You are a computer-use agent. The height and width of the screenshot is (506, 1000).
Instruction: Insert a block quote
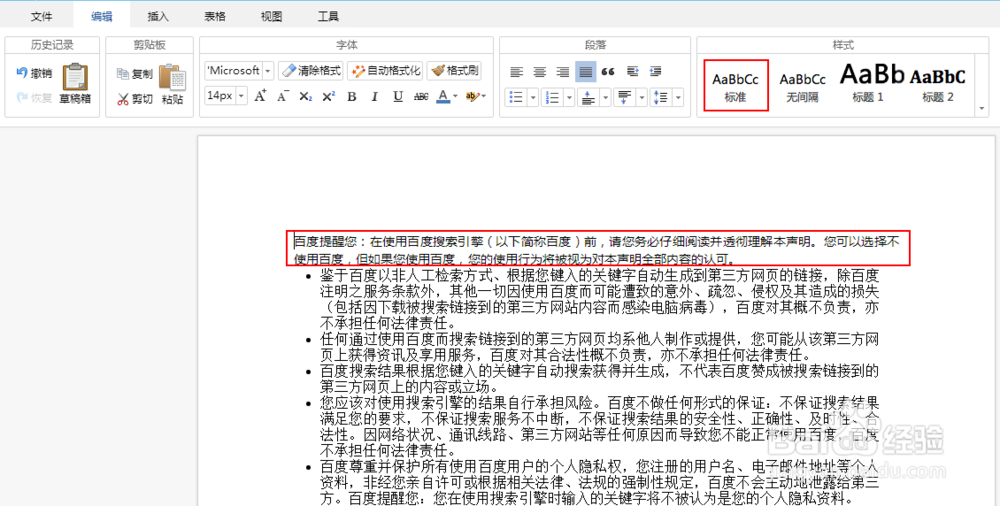(x=608, y=71)
